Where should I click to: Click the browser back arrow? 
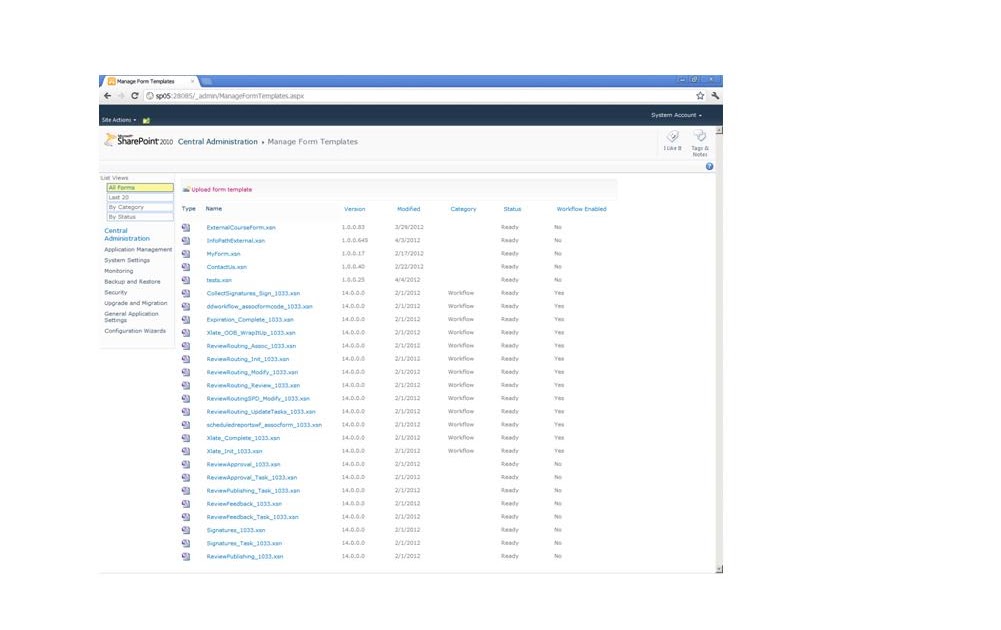point(107,96)
